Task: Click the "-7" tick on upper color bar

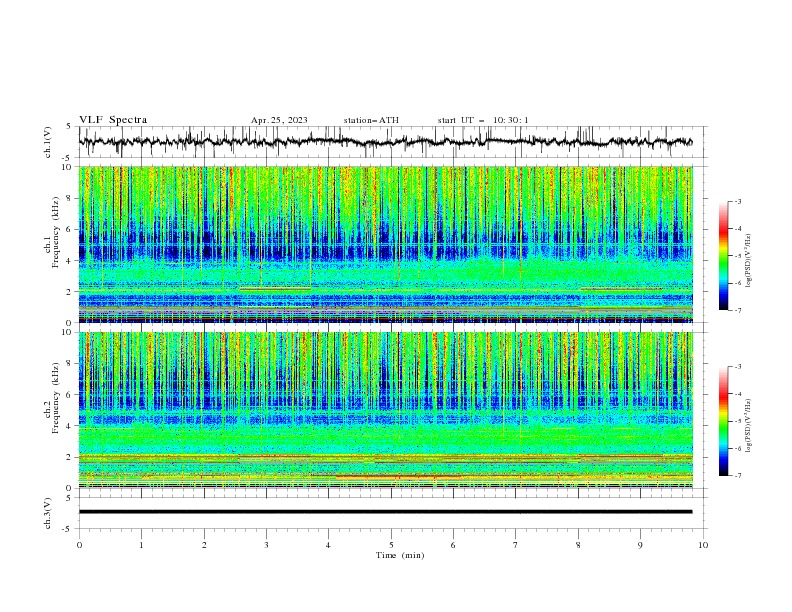Action: pyautogui.click(x=737, y=310)
